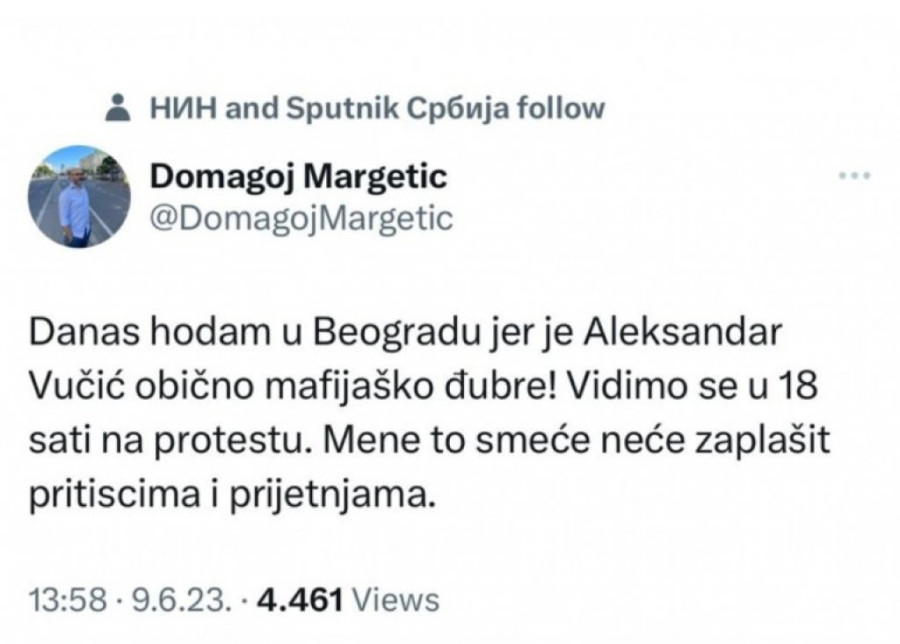
Task: Open Domagoj Margetic's profile avatar
Action: click(79, 196)
